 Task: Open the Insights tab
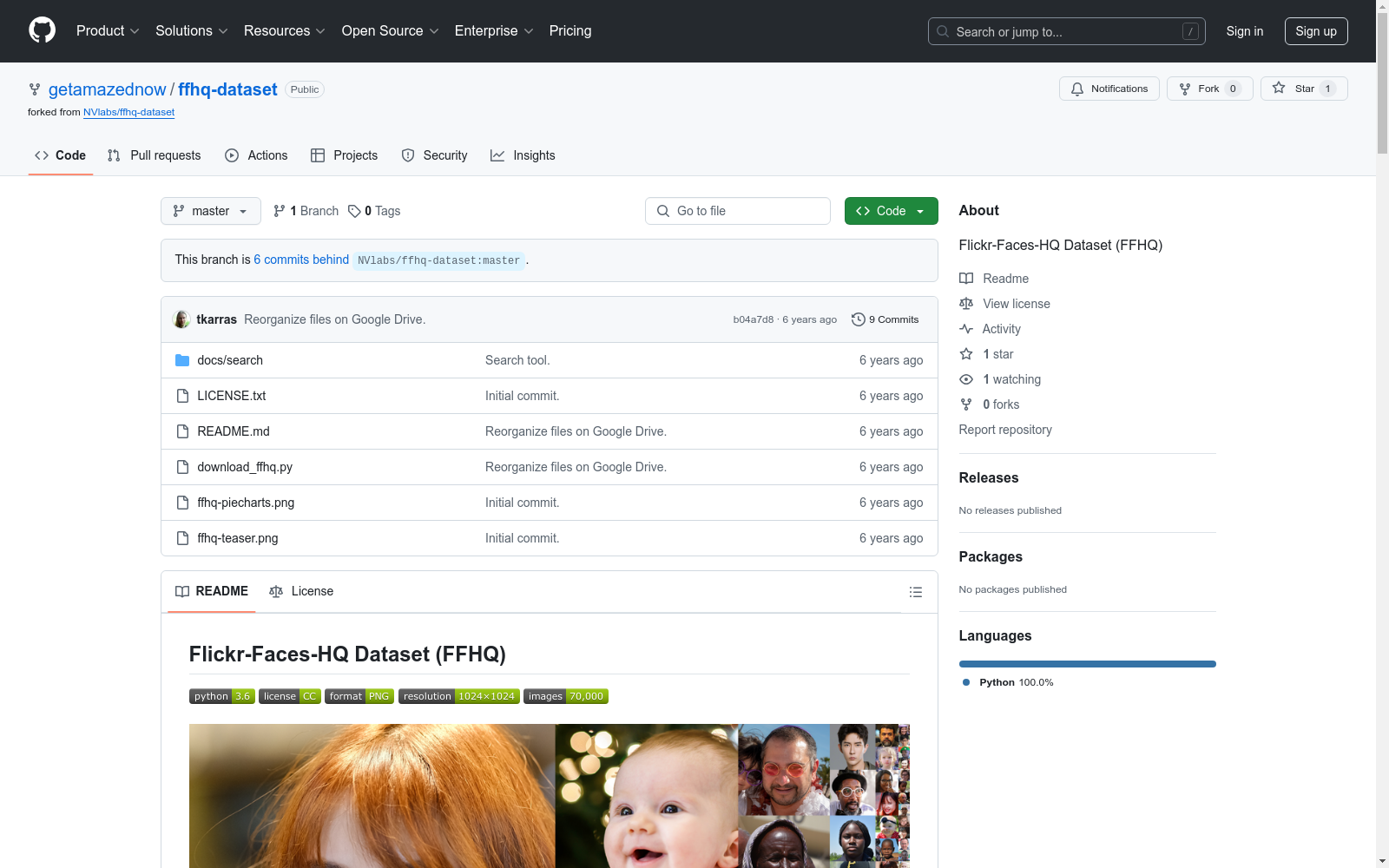point(523,155)
